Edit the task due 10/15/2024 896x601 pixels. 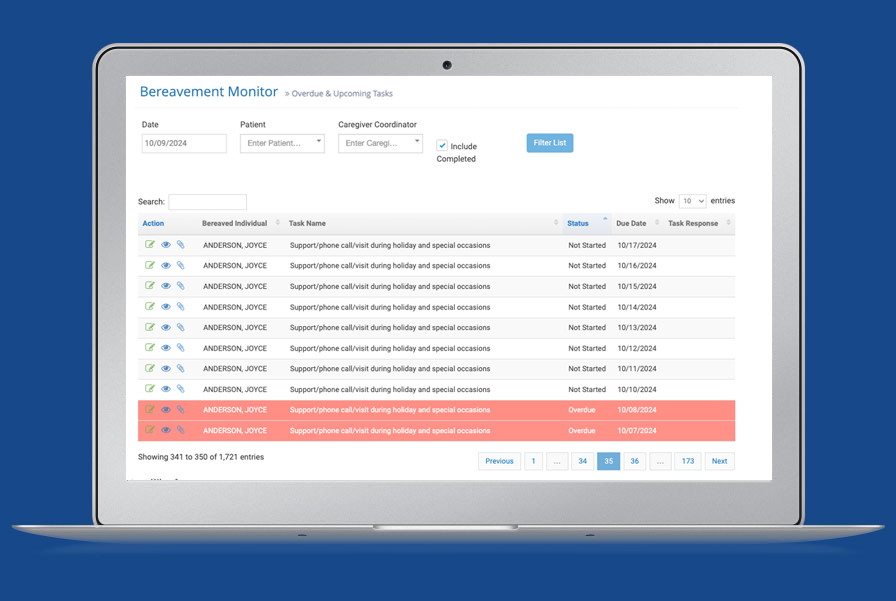coord(150,286)
